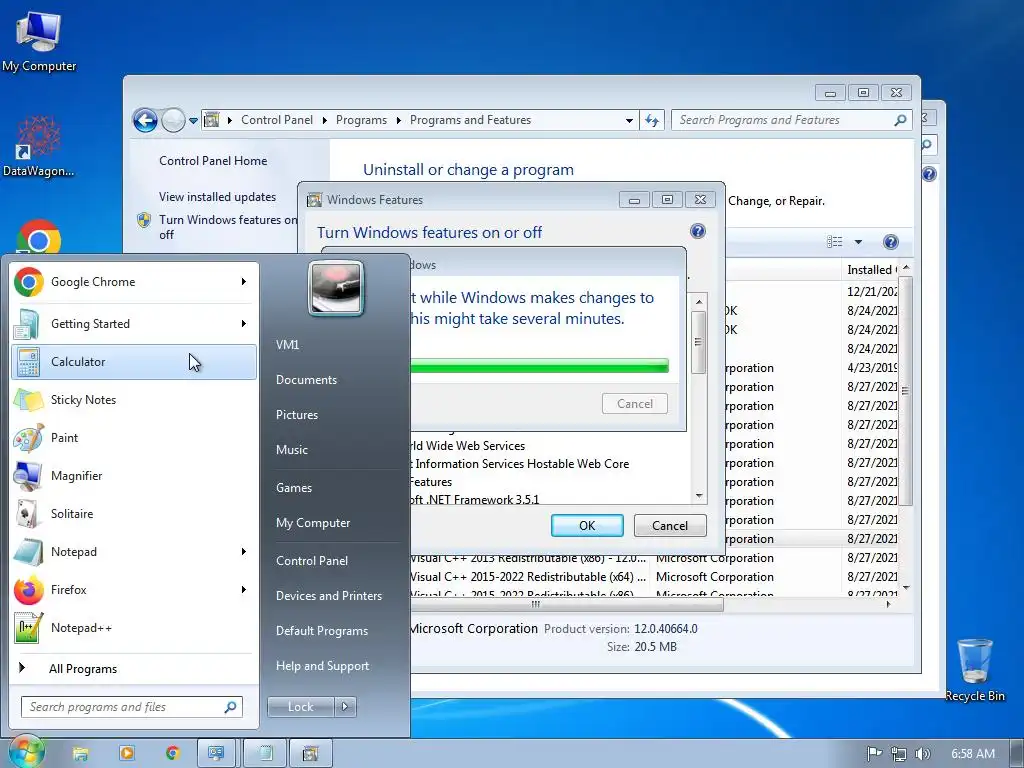1024x768 pixels.
Task: Launch Solitaire from Start menu
Action: tap(134, 513)
